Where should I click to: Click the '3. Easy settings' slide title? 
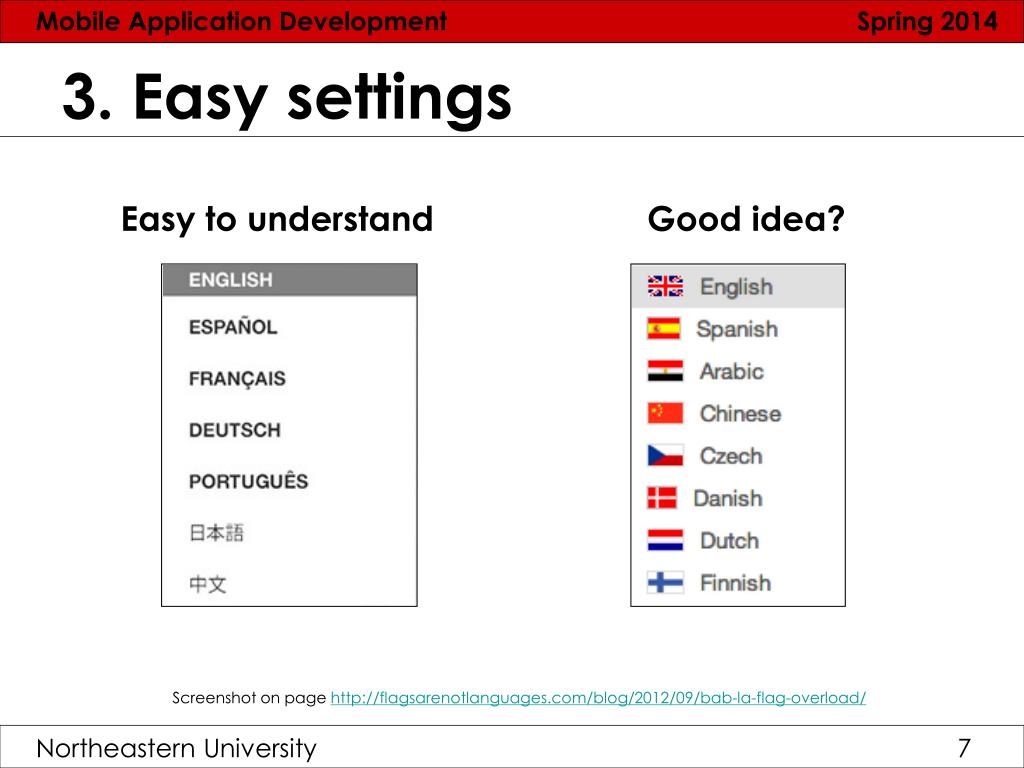click(287, 98)
